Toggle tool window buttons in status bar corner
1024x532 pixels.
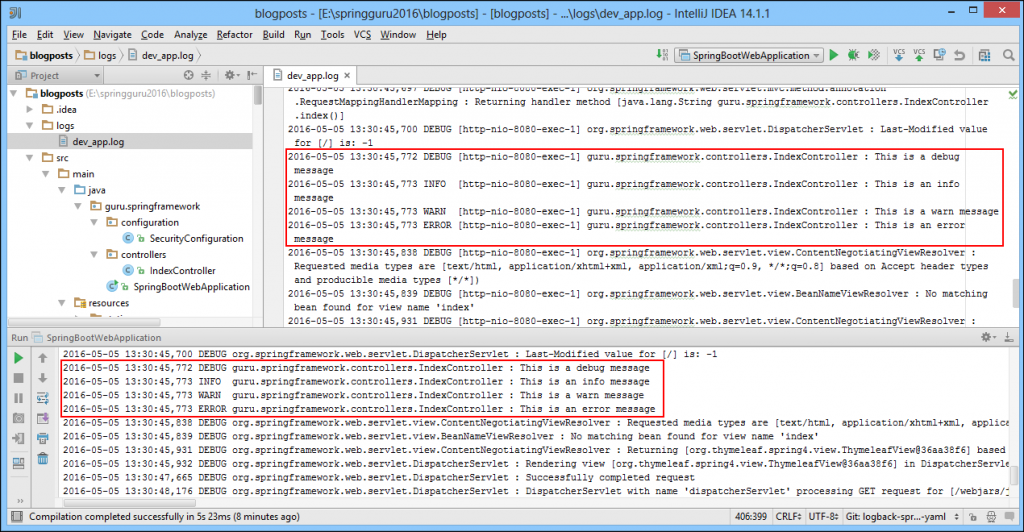(16, 516)
